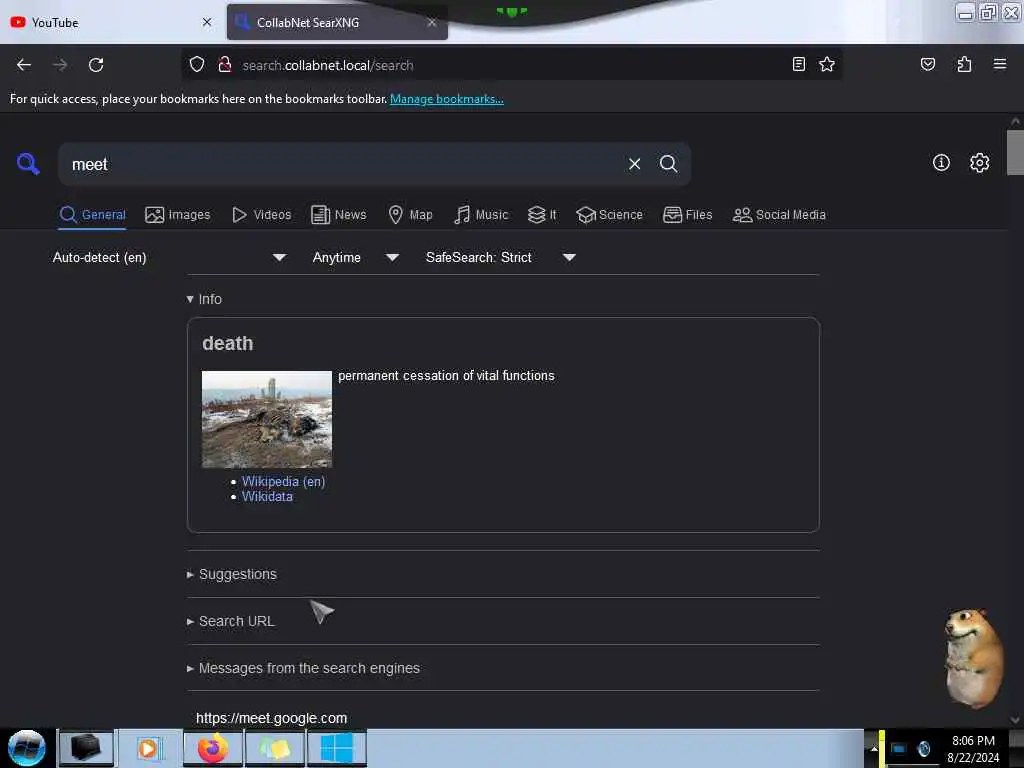Switch to the Map category

pyautogui.click(x=410, y=214)
